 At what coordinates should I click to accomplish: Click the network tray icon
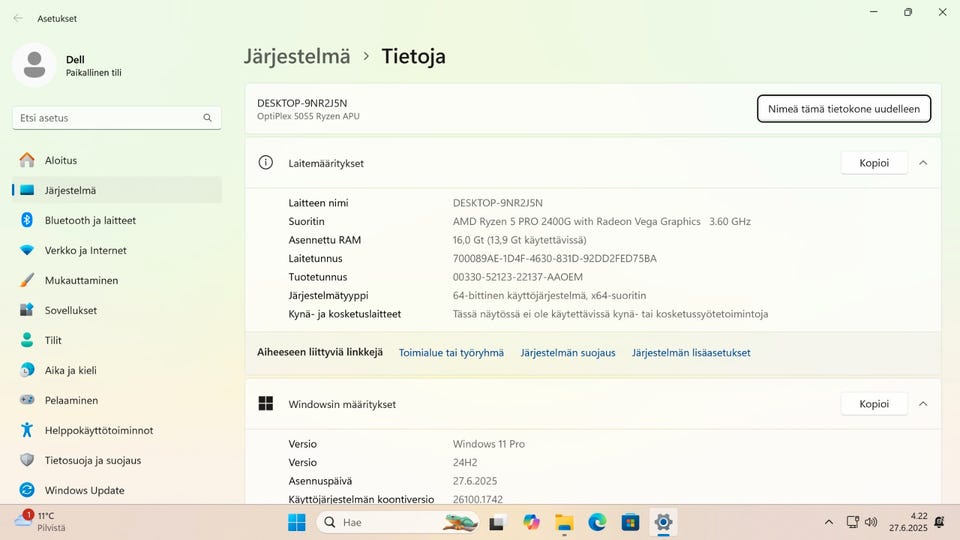(x=852, y=522)
